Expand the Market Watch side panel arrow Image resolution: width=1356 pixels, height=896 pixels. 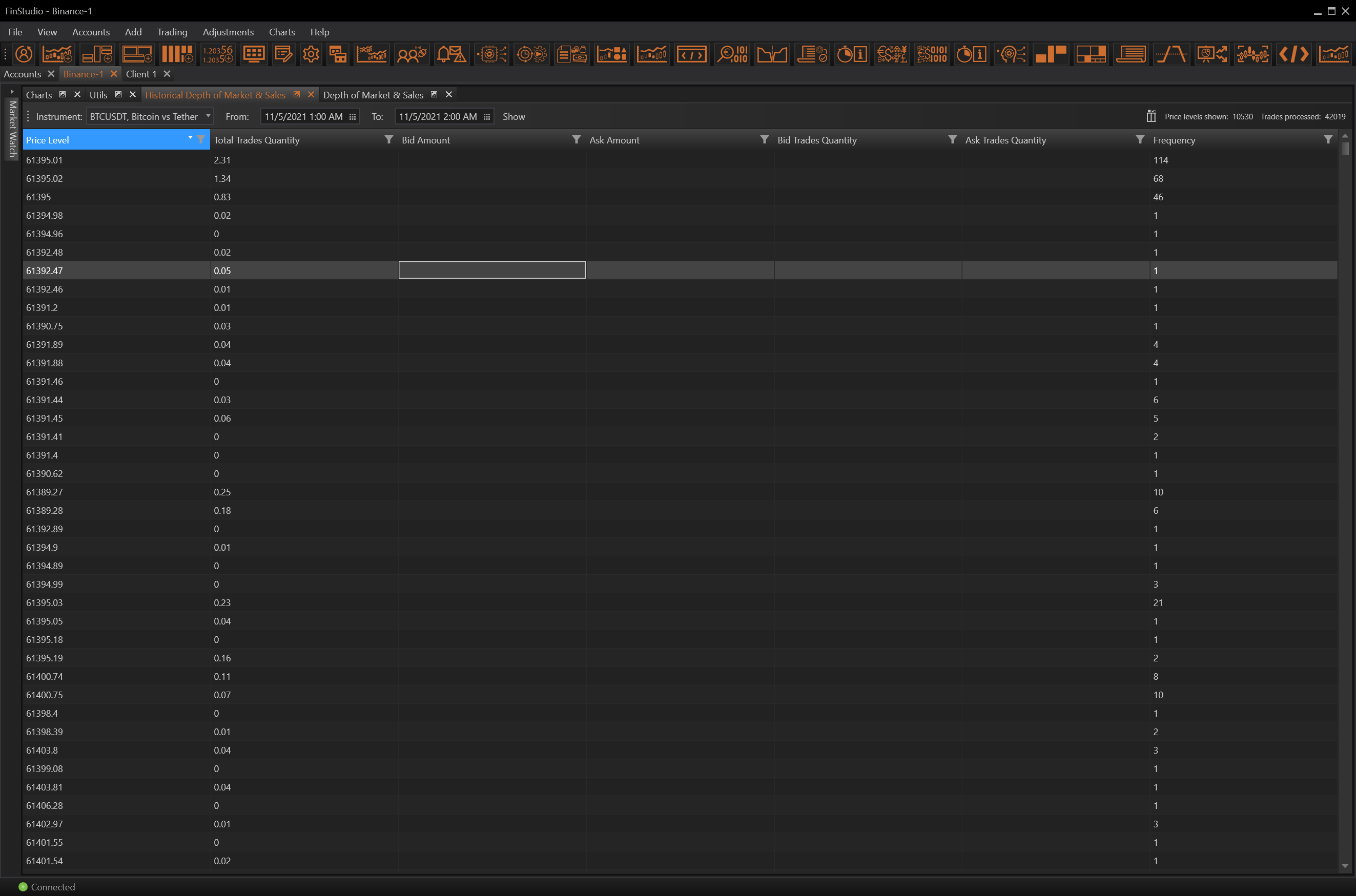pyautogui.click(x=11, y=91)
